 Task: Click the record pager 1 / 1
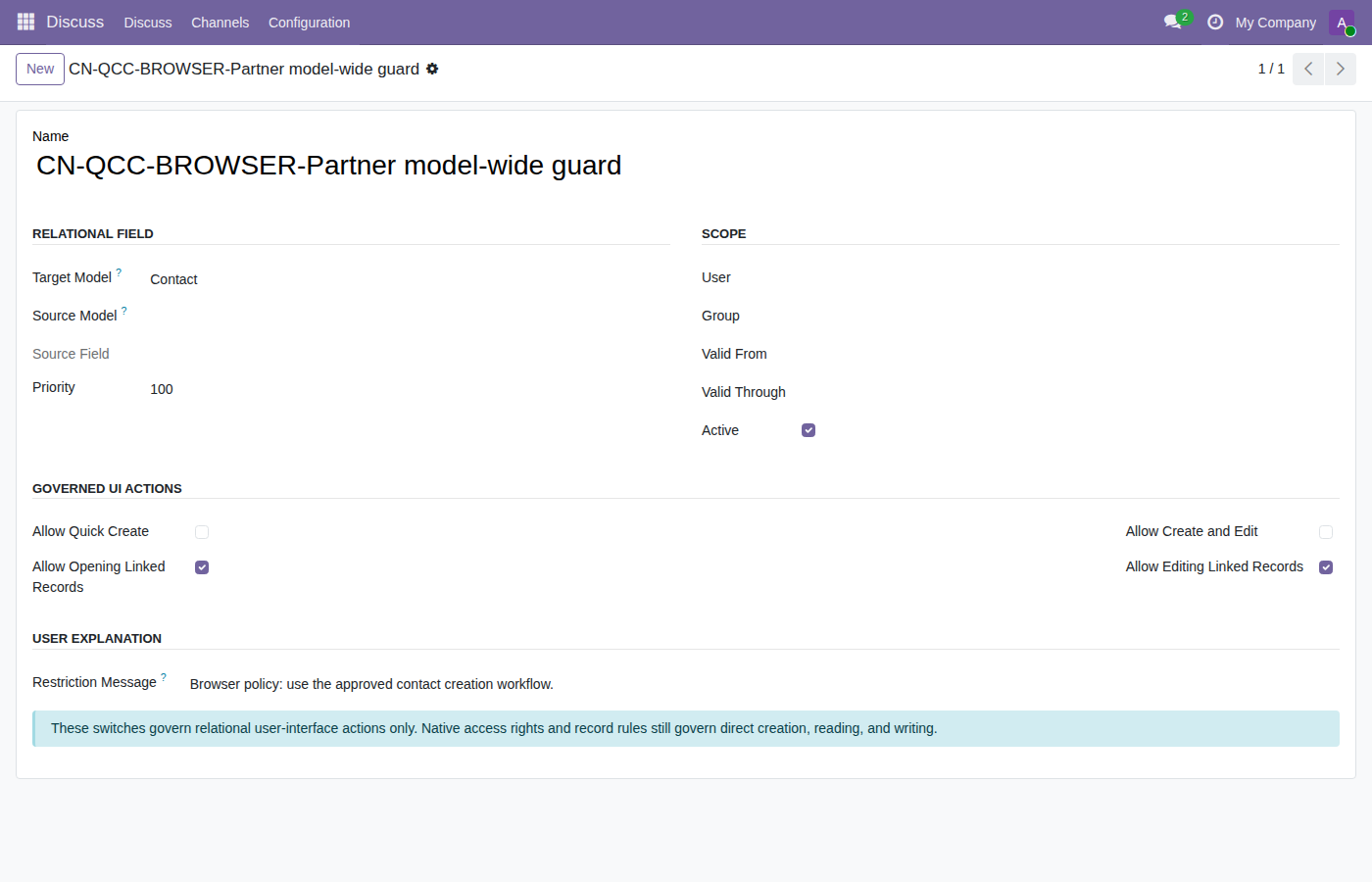pyautogui.click(x=1271, y=69)
